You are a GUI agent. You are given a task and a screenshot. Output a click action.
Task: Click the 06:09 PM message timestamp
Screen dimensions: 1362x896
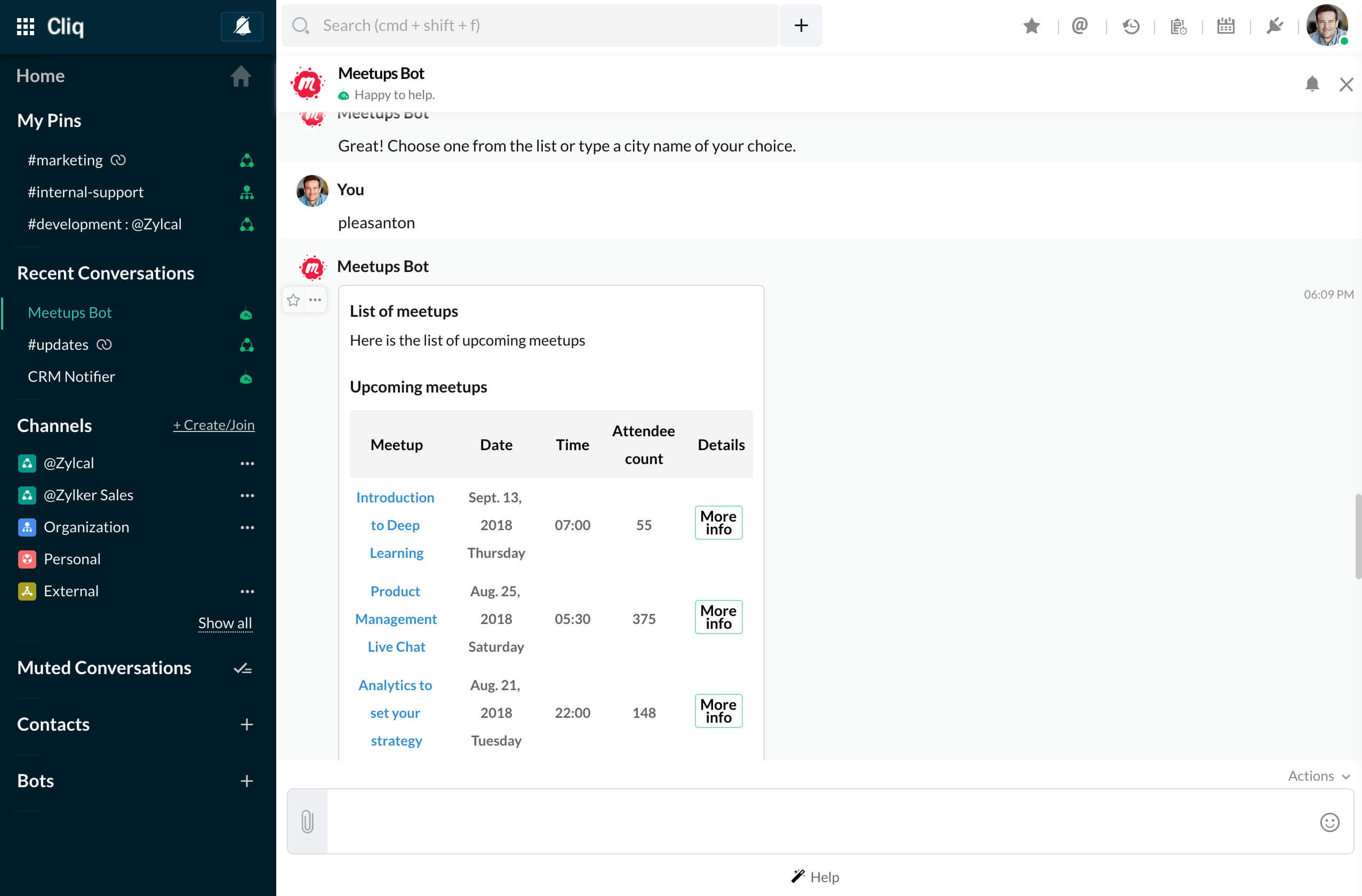[1328, 294]
